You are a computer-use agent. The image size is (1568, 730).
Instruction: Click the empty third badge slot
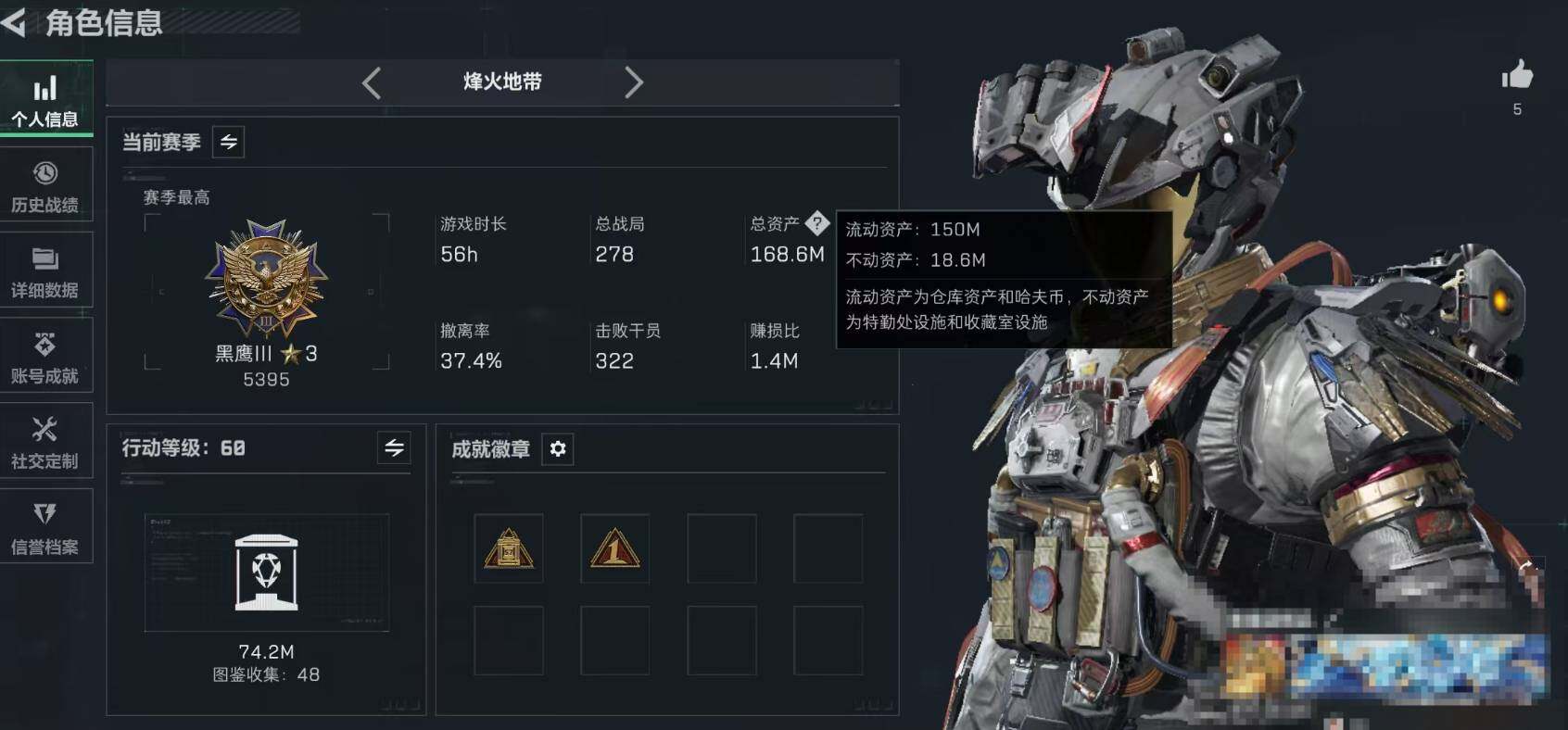click(722, 548)
